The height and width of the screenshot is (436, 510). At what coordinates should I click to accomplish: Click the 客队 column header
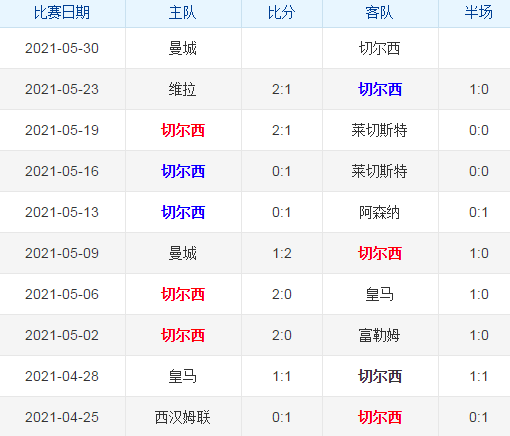click(379, 13)
